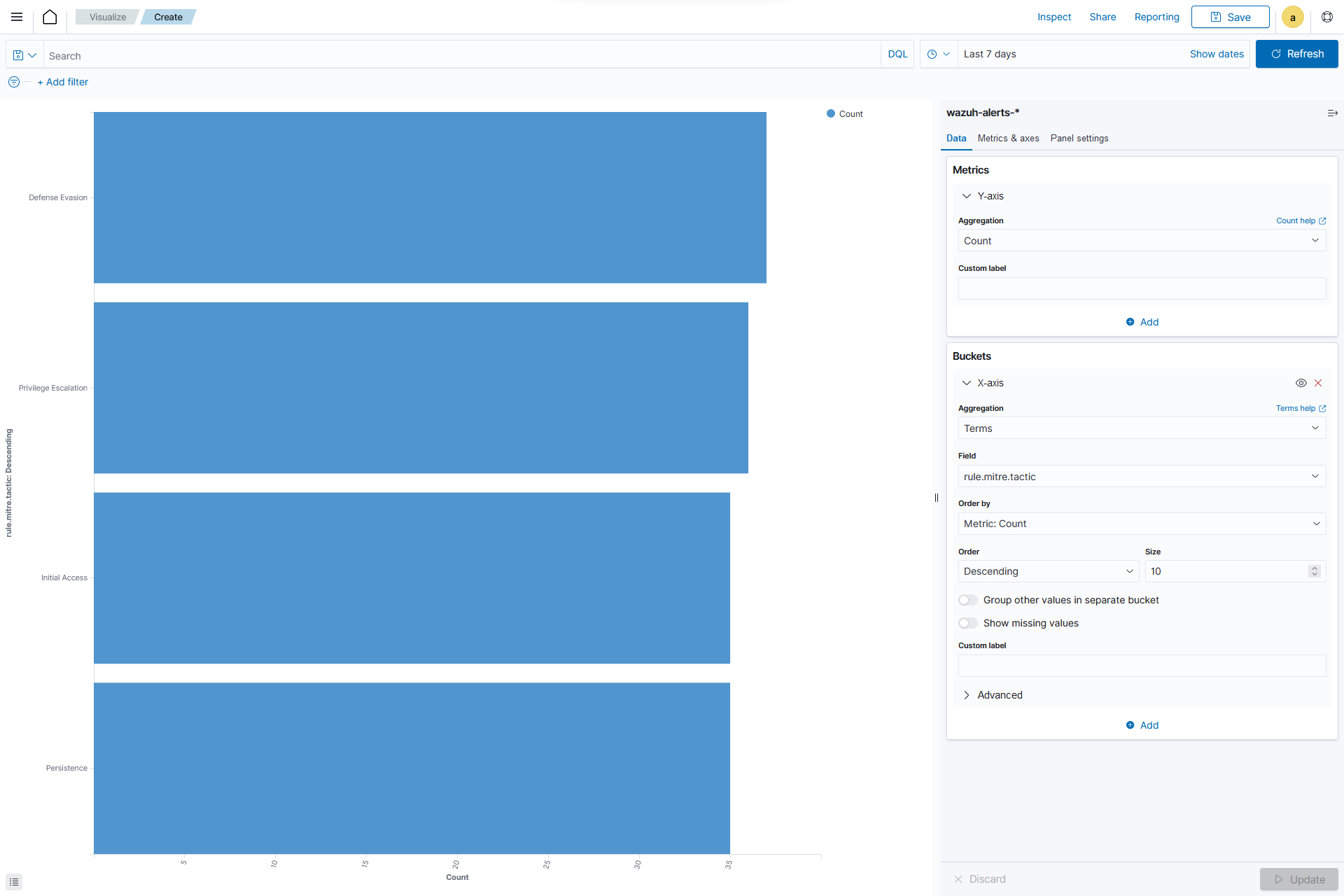The height and width of the screenshot is (896, 1344).
Task: Hide the X-axis bucket aggregation
Action: tap(1301, 383)
